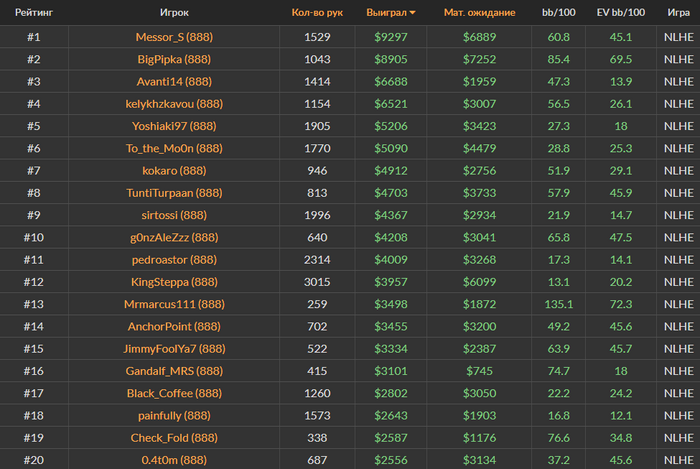Click the Игрок column header

(x=174, y=12)
